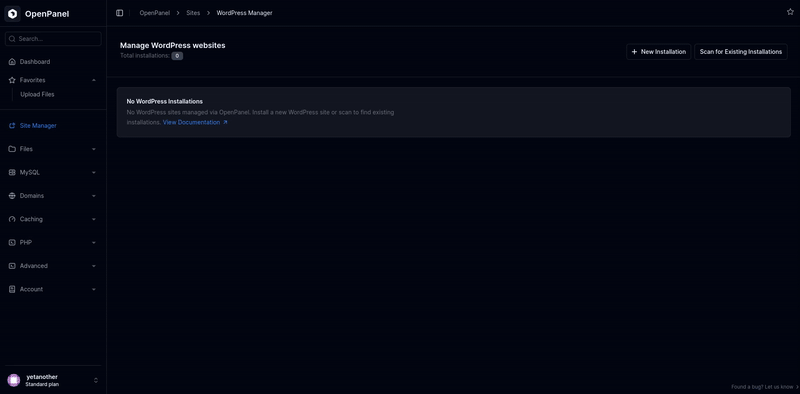Image resolution: width=800 pixels, height=394 pixels.
Task: Click the yetanother user avatar
Action: (x=14, y=380)
